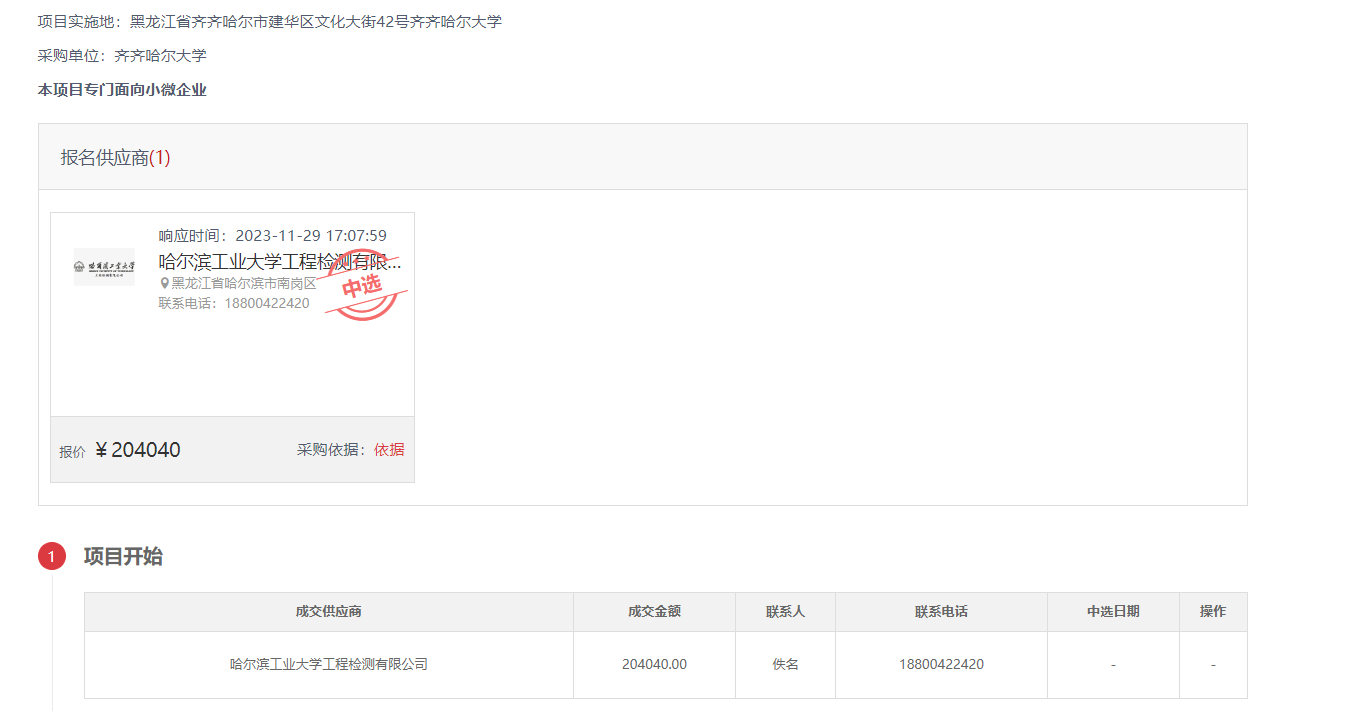The height and width of the screenshot is (711, 1367).
Task: Open supplier name 哈尔滨工业大学工程检测有限... in the card
Action: [x=280, y=262]
